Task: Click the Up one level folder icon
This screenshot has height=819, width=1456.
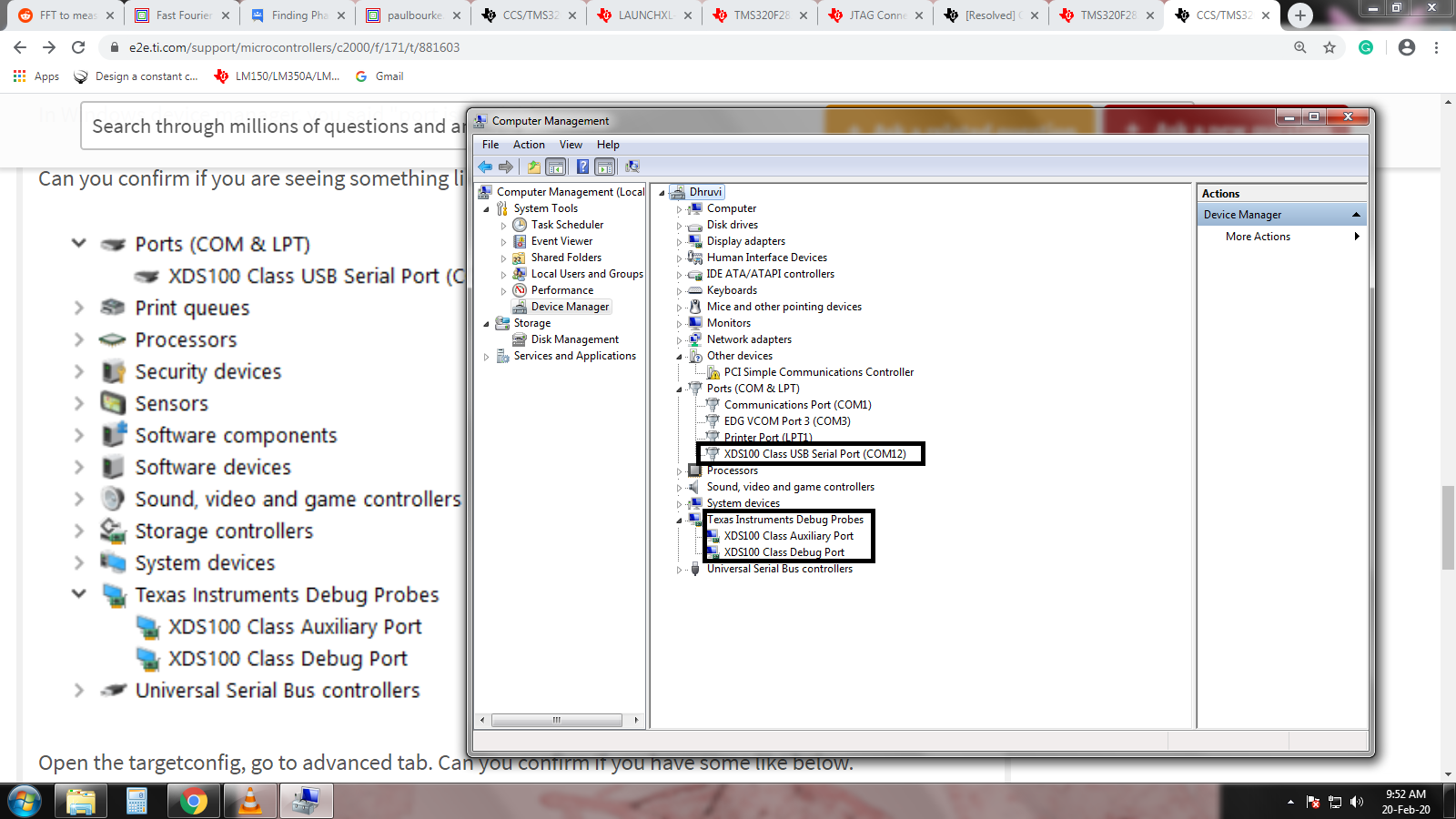Action: (x=533, y=167)
